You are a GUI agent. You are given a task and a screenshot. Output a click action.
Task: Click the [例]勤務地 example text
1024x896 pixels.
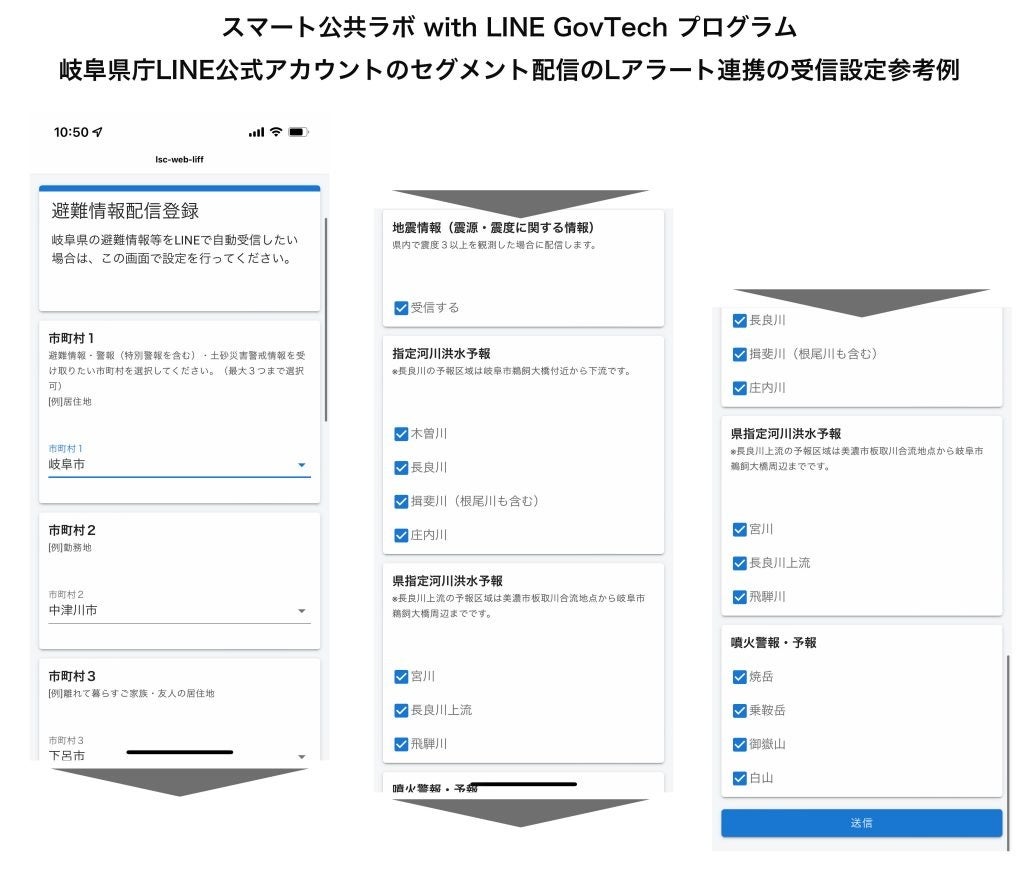point(70,547)
